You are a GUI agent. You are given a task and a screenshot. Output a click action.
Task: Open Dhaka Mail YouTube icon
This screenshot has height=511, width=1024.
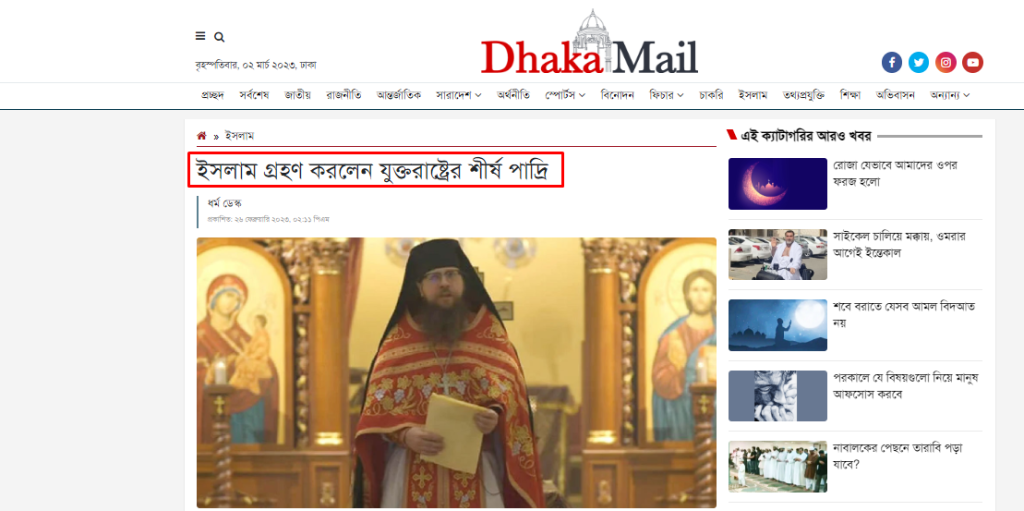tap(972, 62)
